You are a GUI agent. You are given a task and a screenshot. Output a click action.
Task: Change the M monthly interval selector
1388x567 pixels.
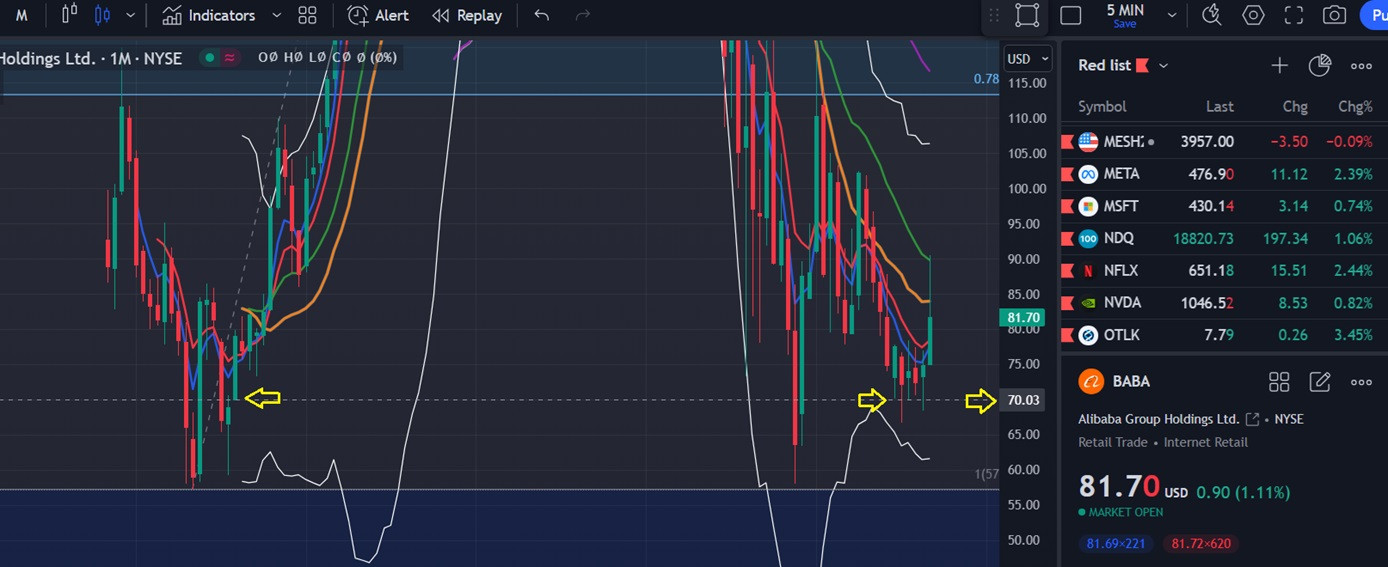21,15
